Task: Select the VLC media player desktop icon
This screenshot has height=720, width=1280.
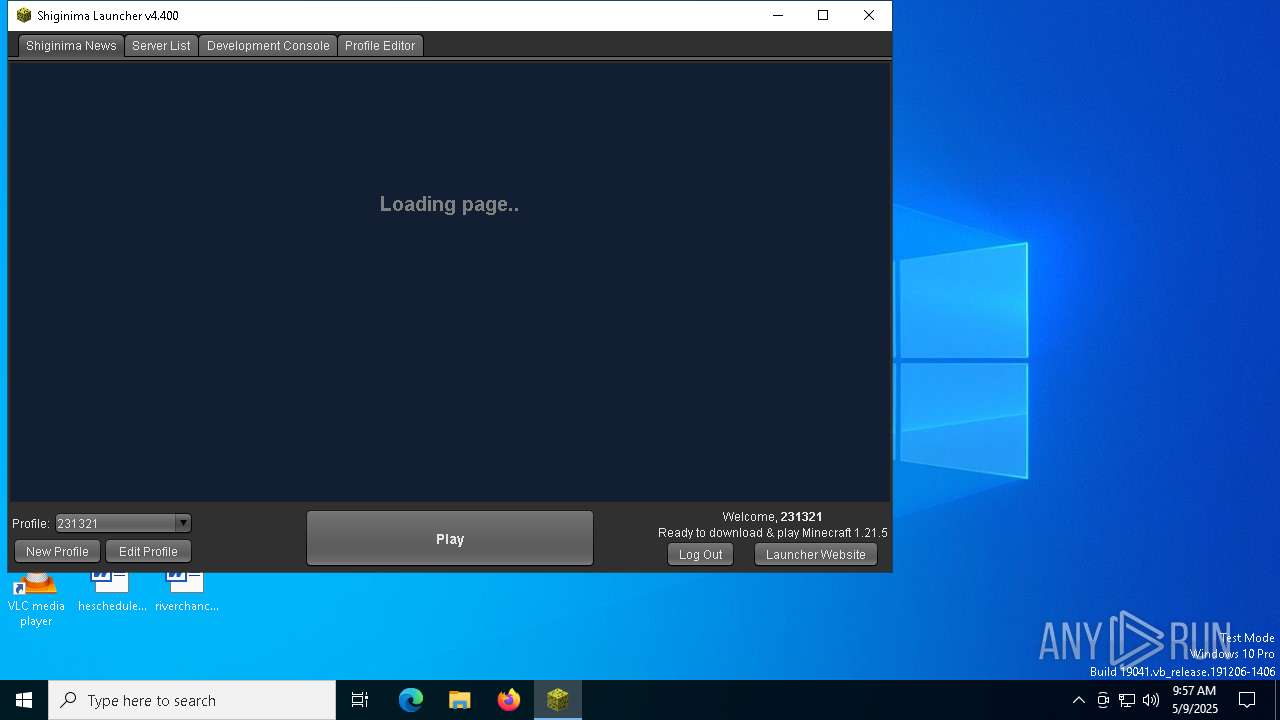Action: (x=36, y=599)
